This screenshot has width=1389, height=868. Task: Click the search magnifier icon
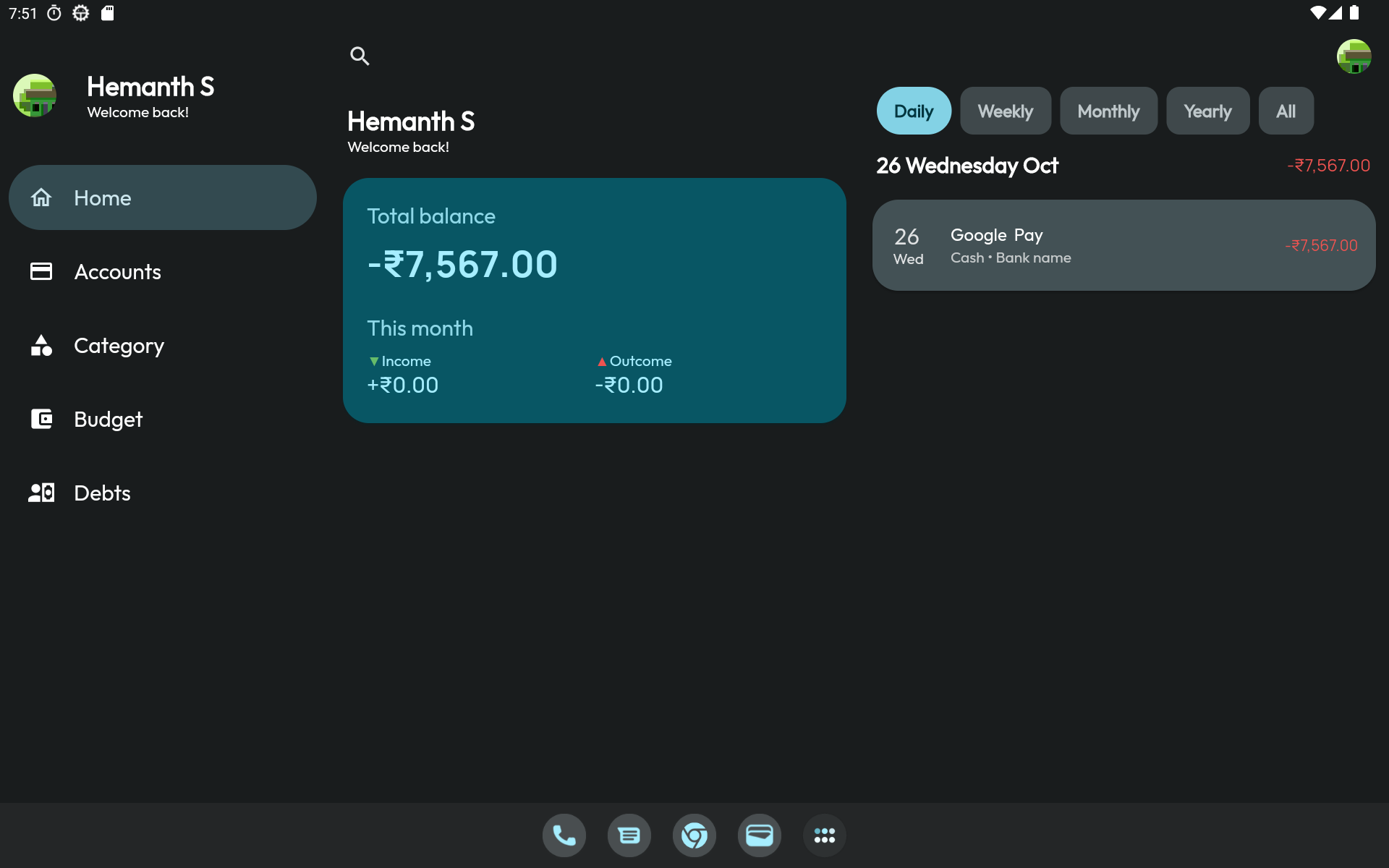360,56
